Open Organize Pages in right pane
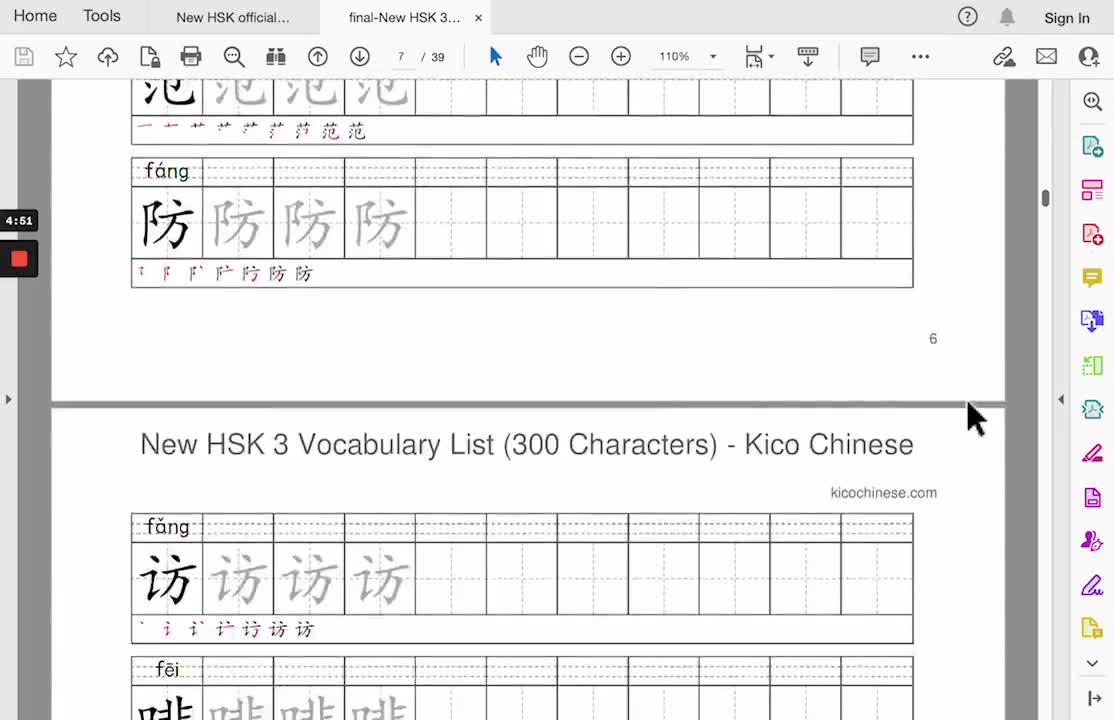 tap(1092, 190)
